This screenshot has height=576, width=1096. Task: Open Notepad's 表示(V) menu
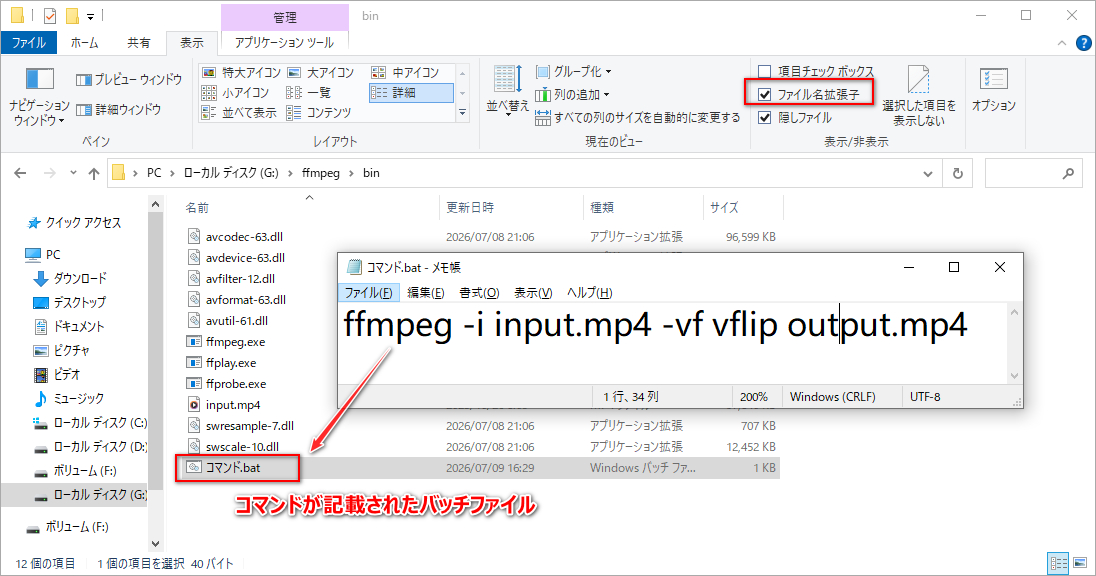point(533,293)
